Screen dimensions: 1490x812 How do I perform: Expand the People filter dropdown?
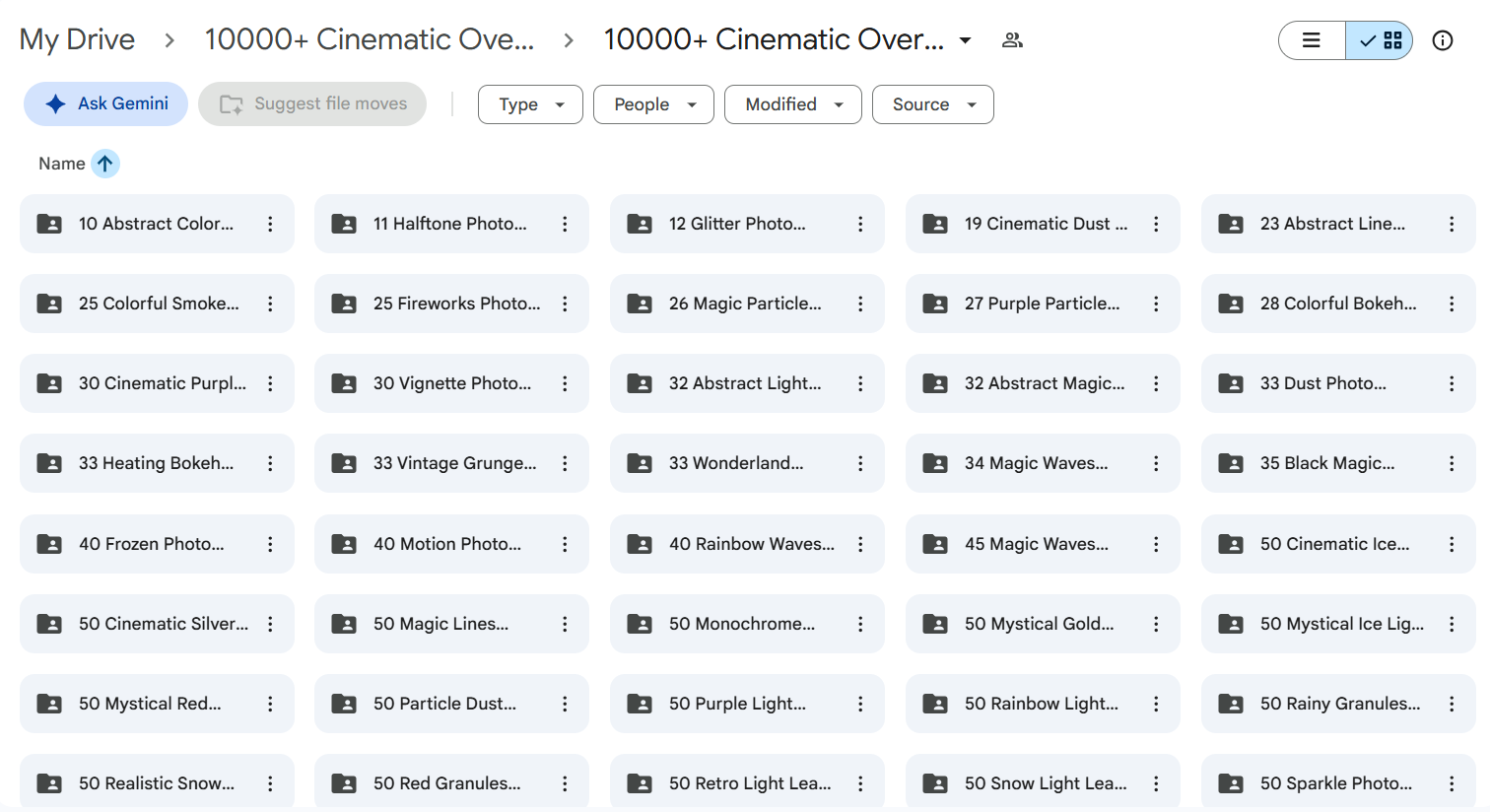tap(653, 104)
